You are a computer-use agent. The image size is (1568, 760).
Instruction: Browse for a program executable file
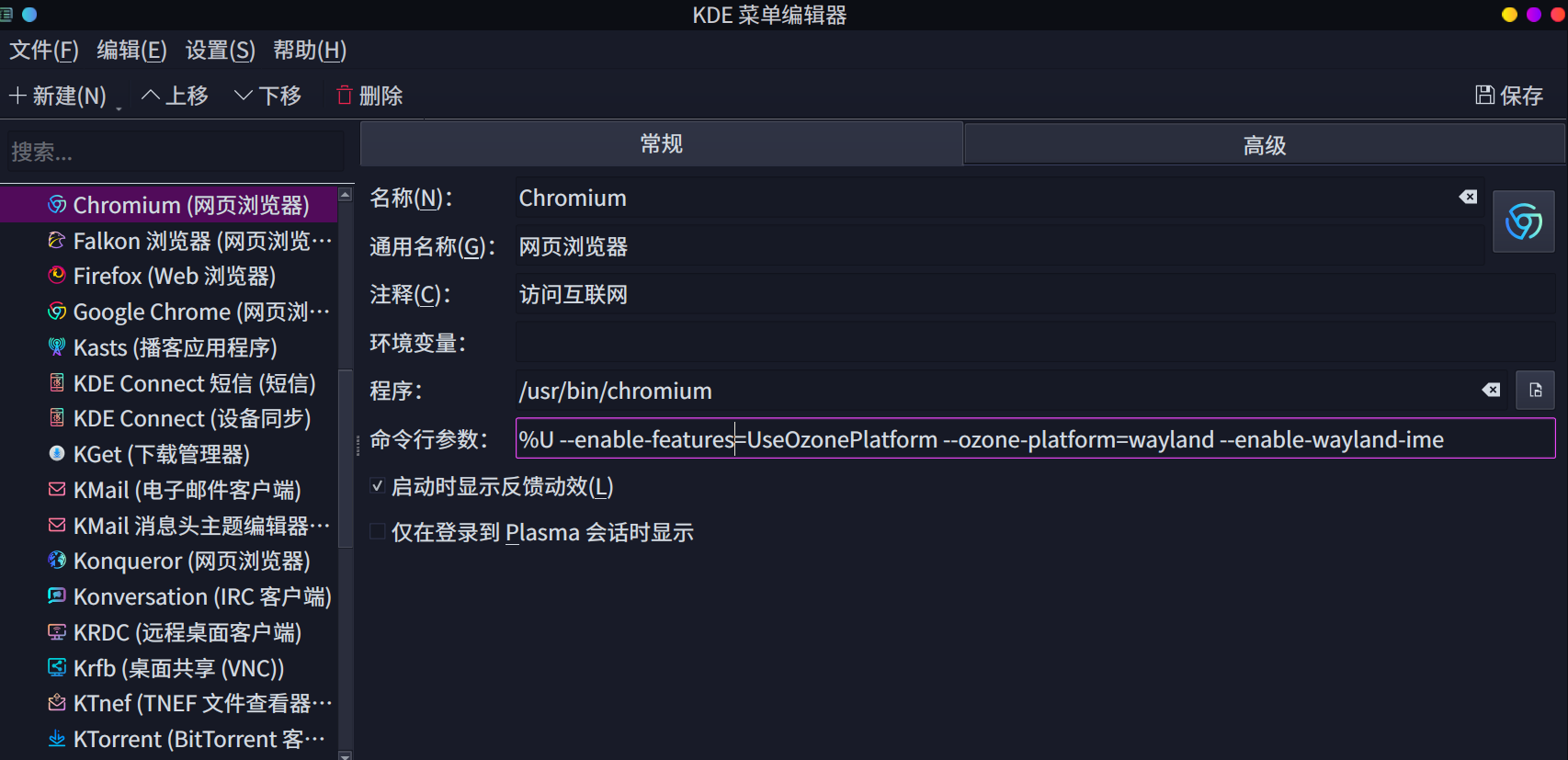(1535, 390)
